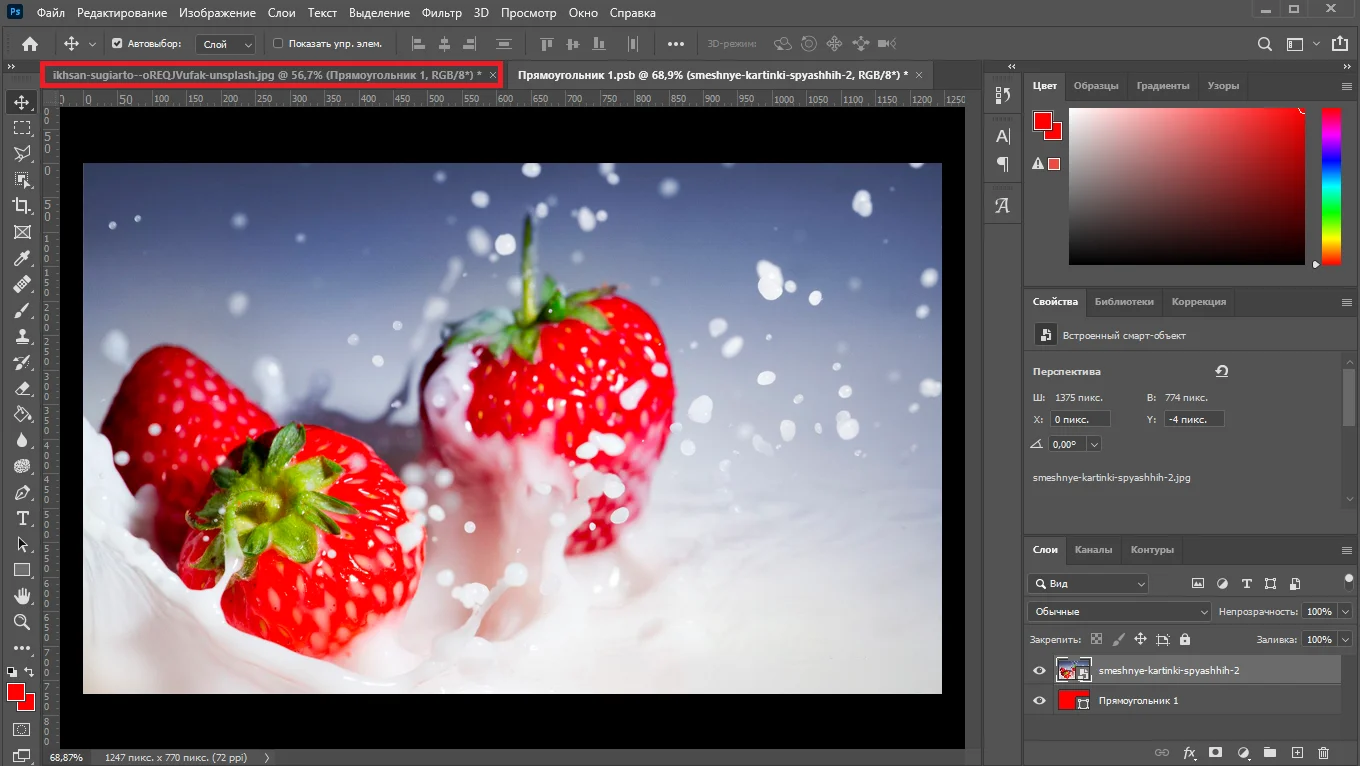Switch to the Каналы tab
Viewport: 1360px width, 766px height.
tap(1093, 550)
